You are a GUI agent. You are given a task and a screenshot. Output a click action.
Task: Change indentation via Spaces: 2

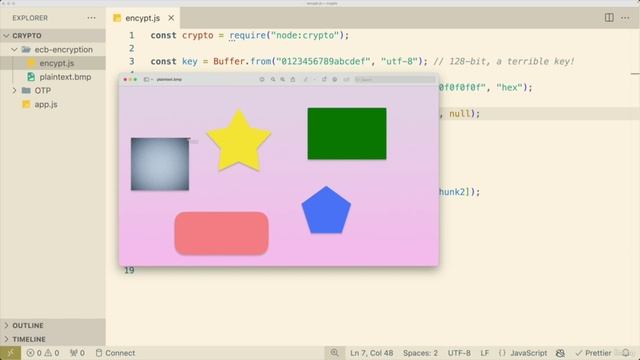coord(420,353)
